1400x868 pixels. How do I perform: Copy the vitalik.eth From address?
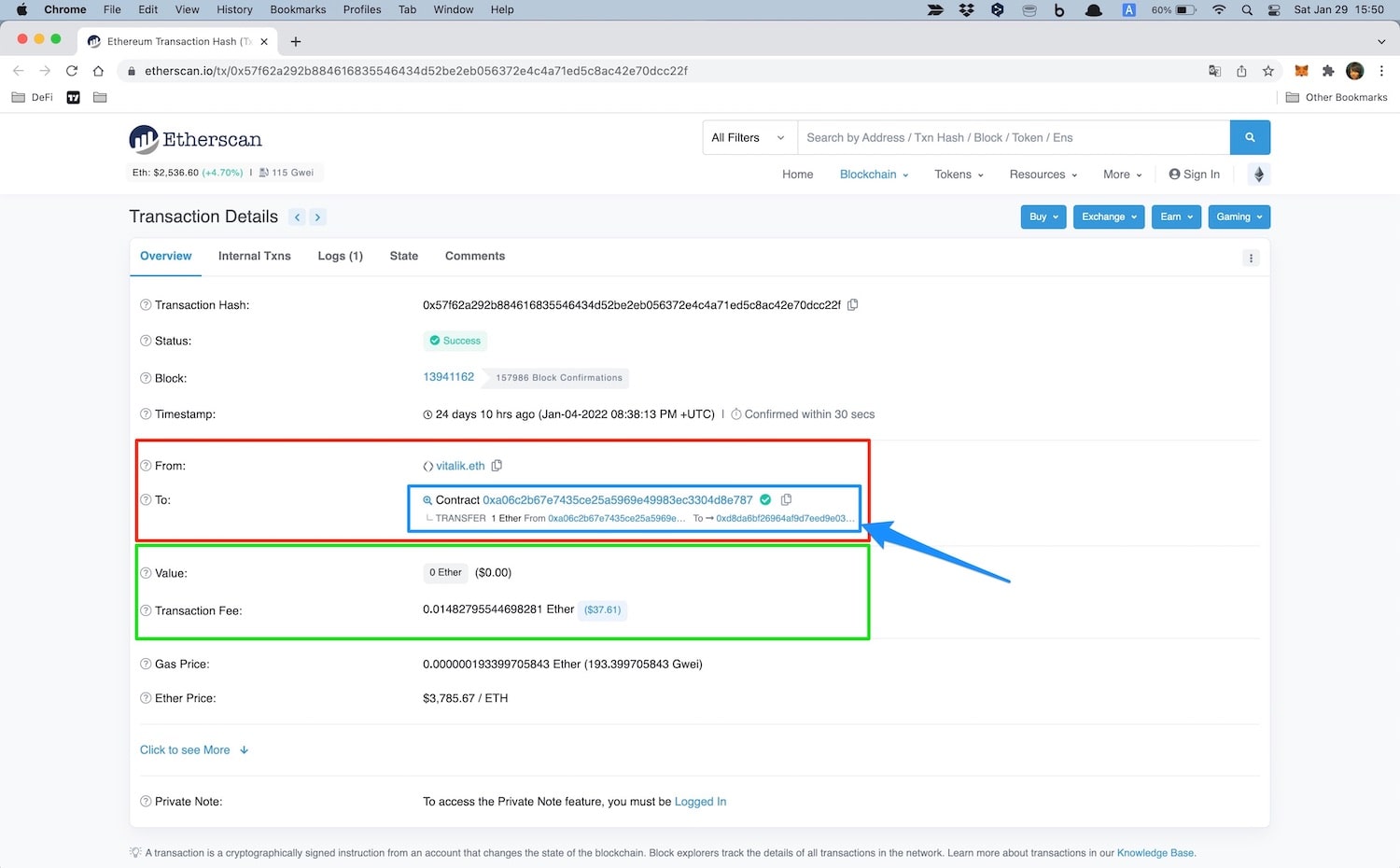[x=497, y=465]
